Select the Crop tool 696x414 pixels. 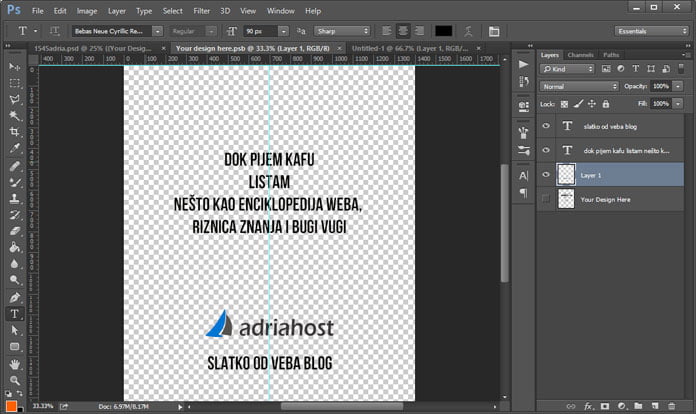click(x=14, y=132)
